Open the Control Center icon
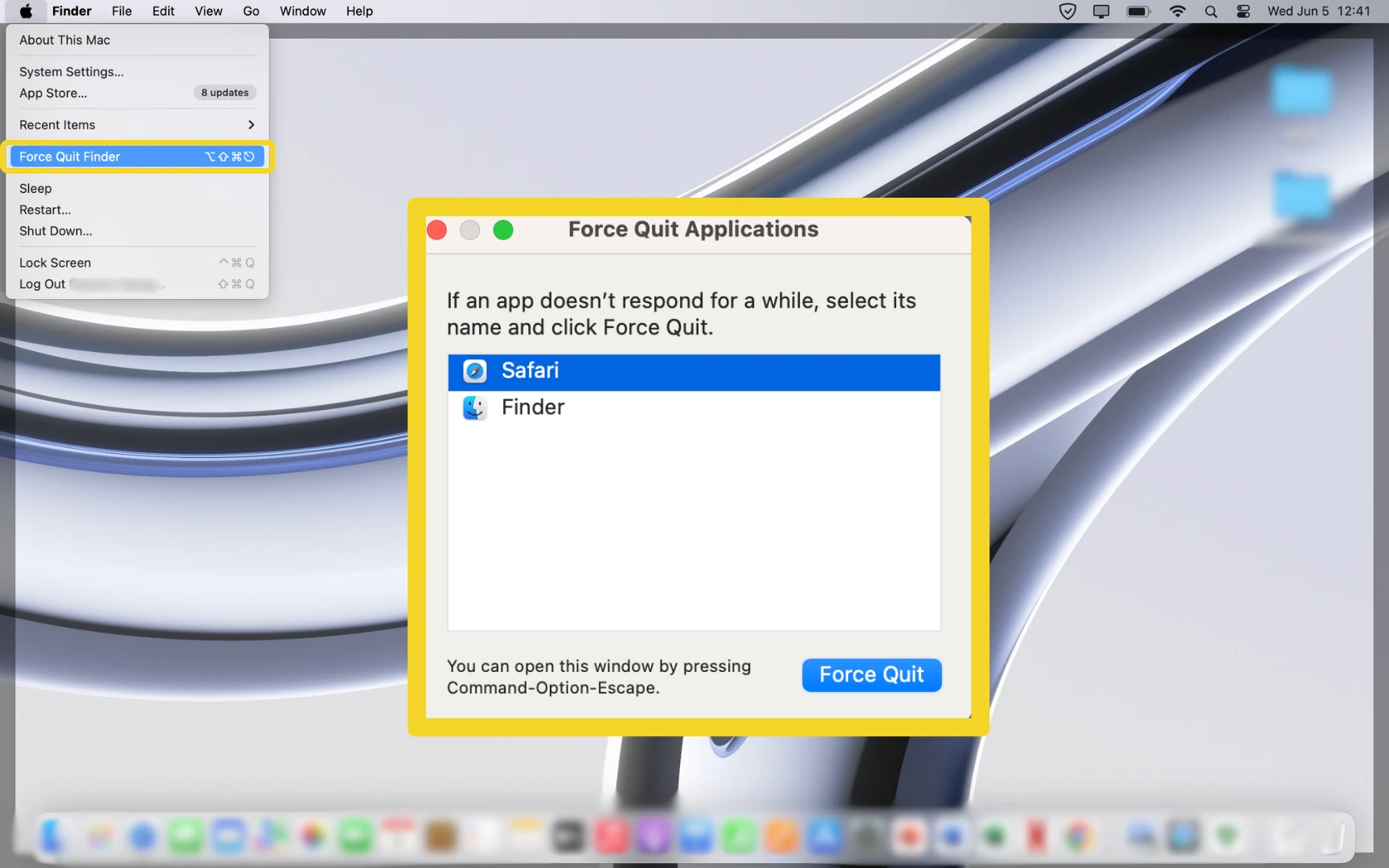The width and height of the screenshot is (1389, 868). coord(1244,11)
